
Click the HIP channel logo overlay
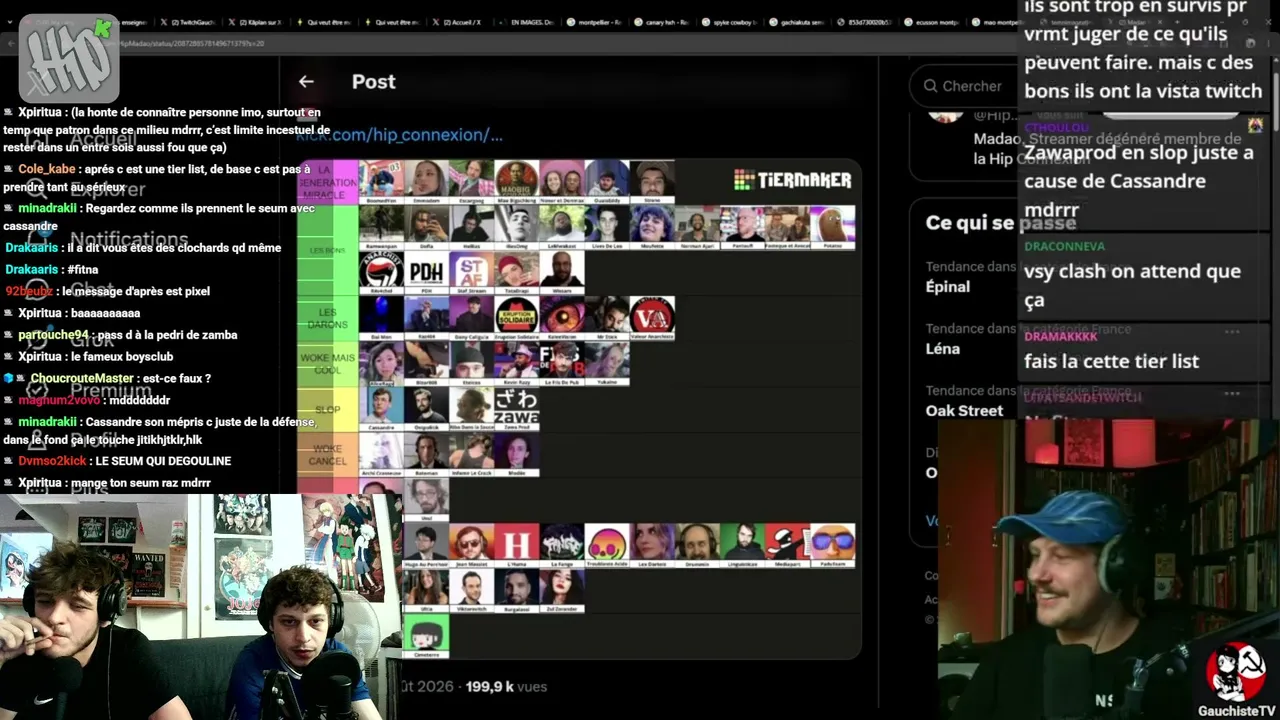click(68, 58)
